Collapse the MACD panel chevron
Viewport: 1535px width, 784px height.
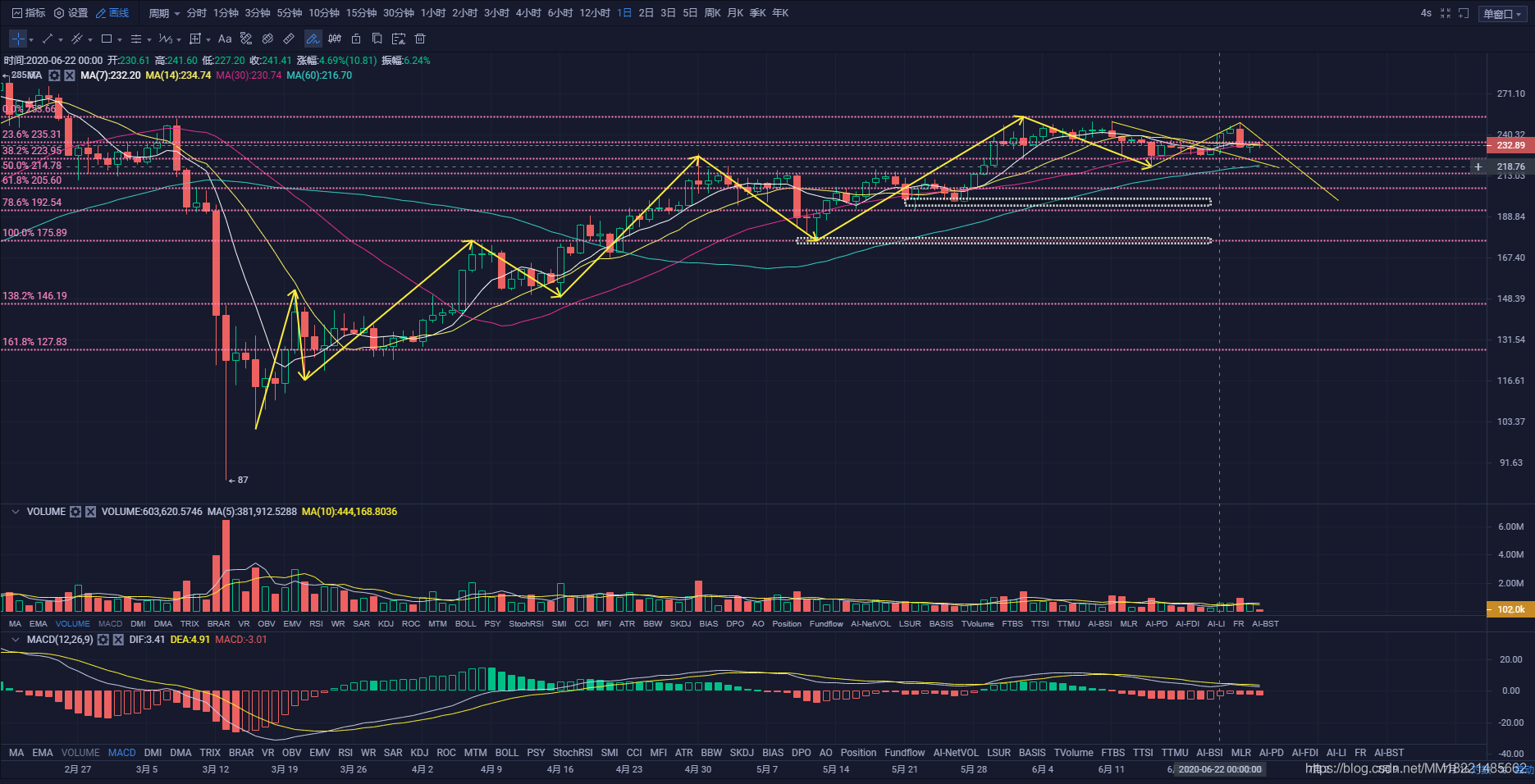click(x=15, y=640)
